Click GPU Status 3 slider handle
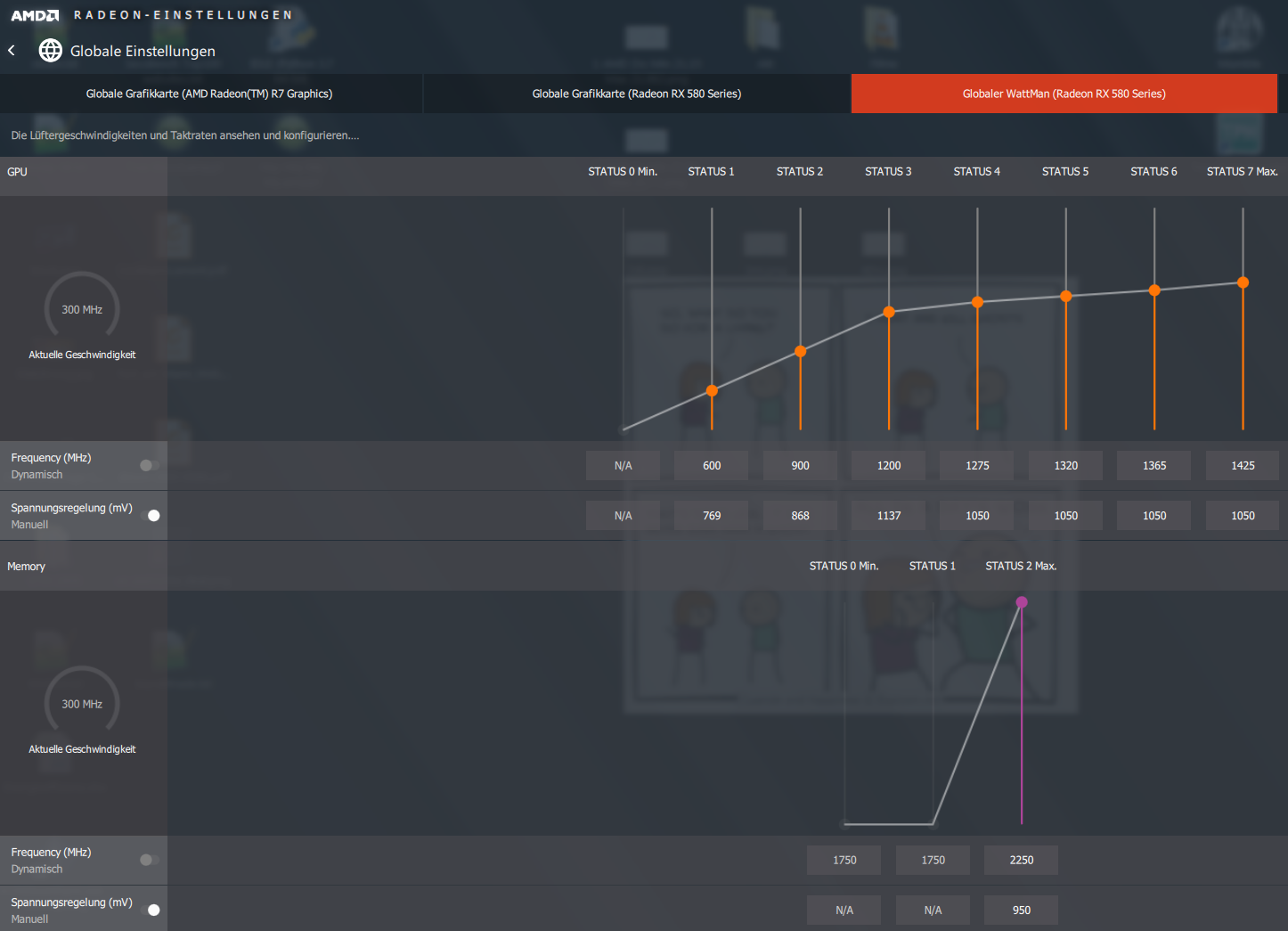 click(889, 312)
